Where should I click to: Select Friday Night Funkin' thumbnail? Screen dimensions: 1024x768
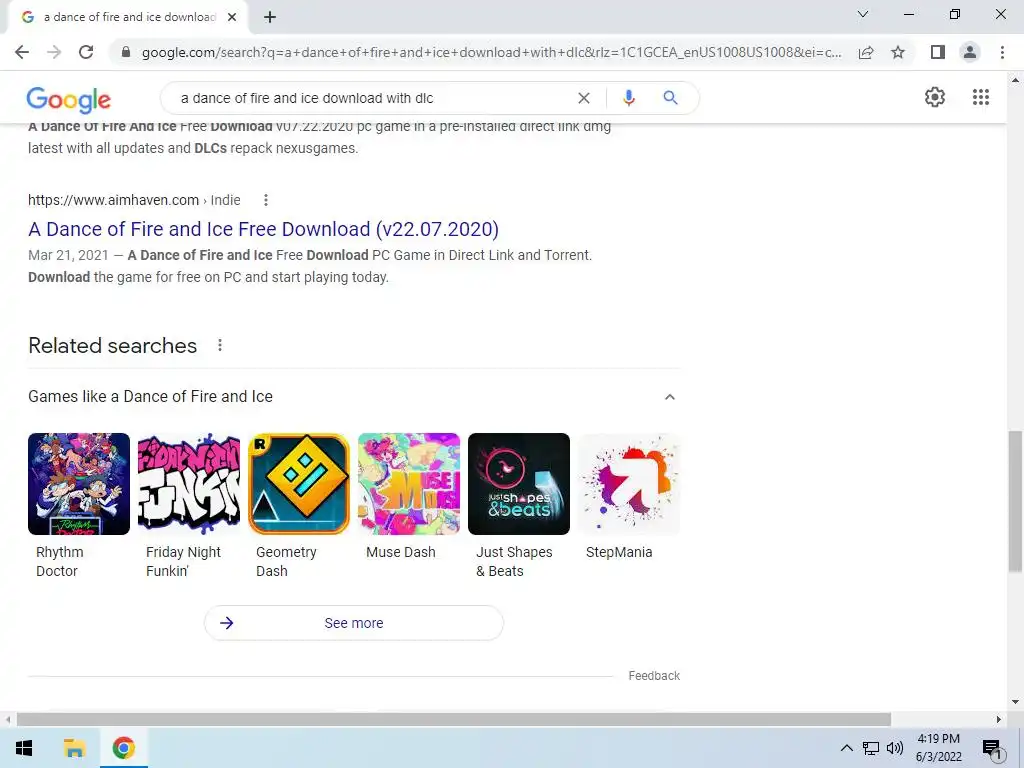pos(189,484)
